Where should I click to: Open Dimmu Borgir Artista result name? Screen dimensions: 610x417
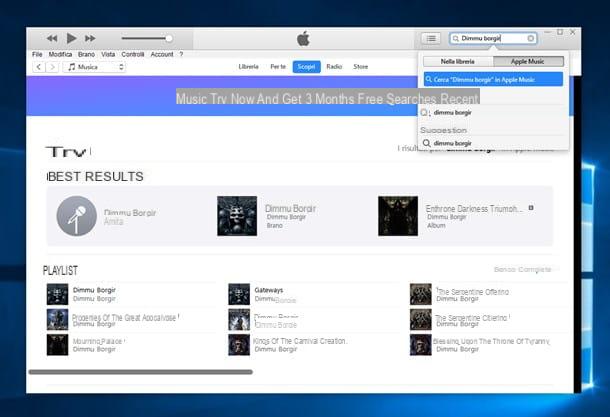(x=130, y=213)
